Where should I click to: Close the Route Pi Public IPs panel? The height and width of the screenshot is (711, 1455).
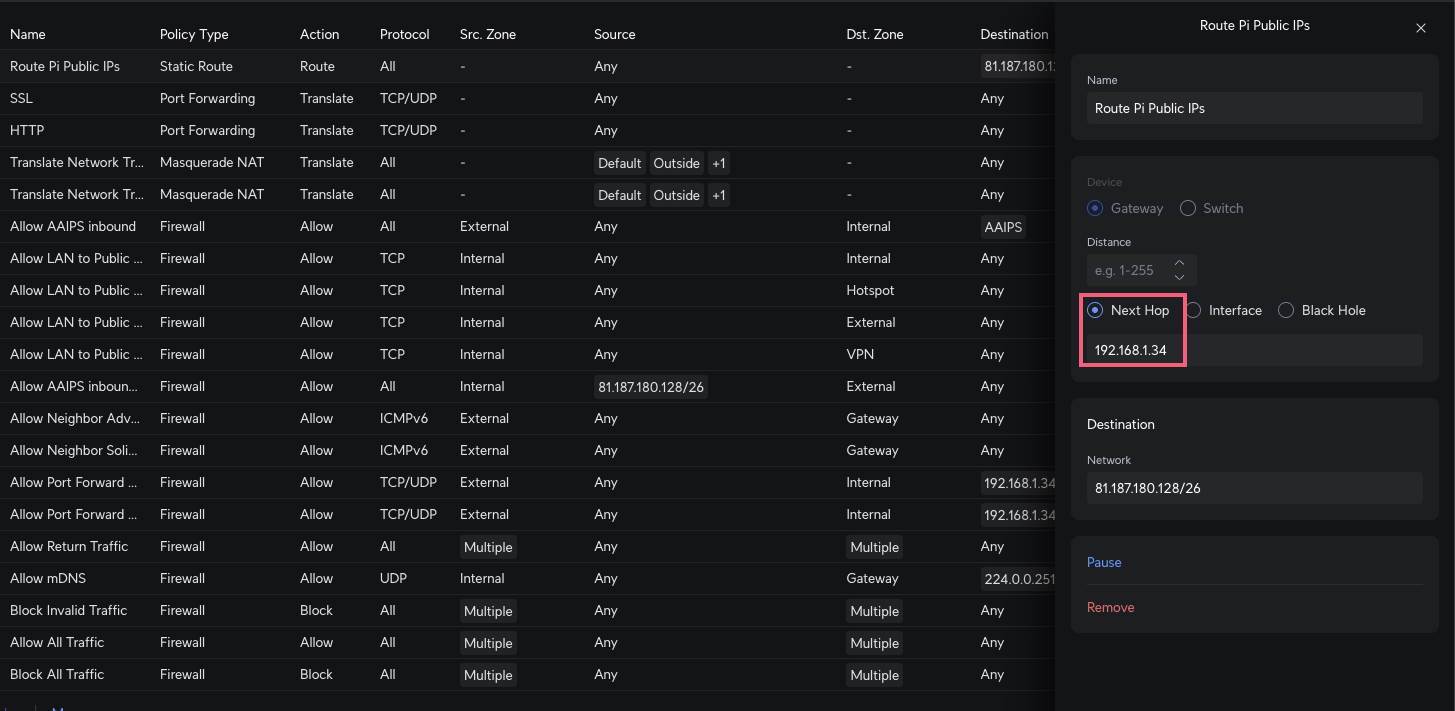[x=1420, y=28]
